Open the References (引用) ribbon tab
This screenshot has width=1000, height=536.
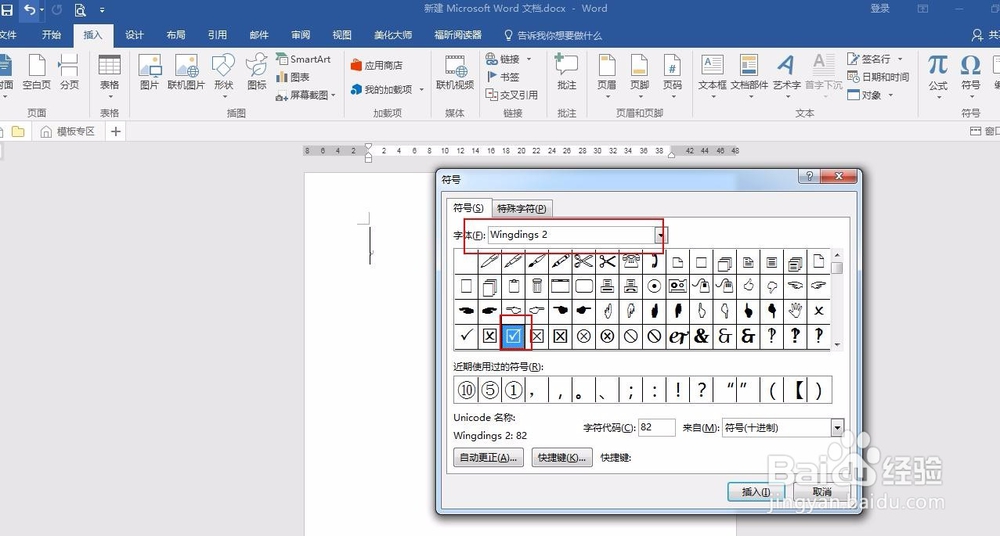click(217, 34)
